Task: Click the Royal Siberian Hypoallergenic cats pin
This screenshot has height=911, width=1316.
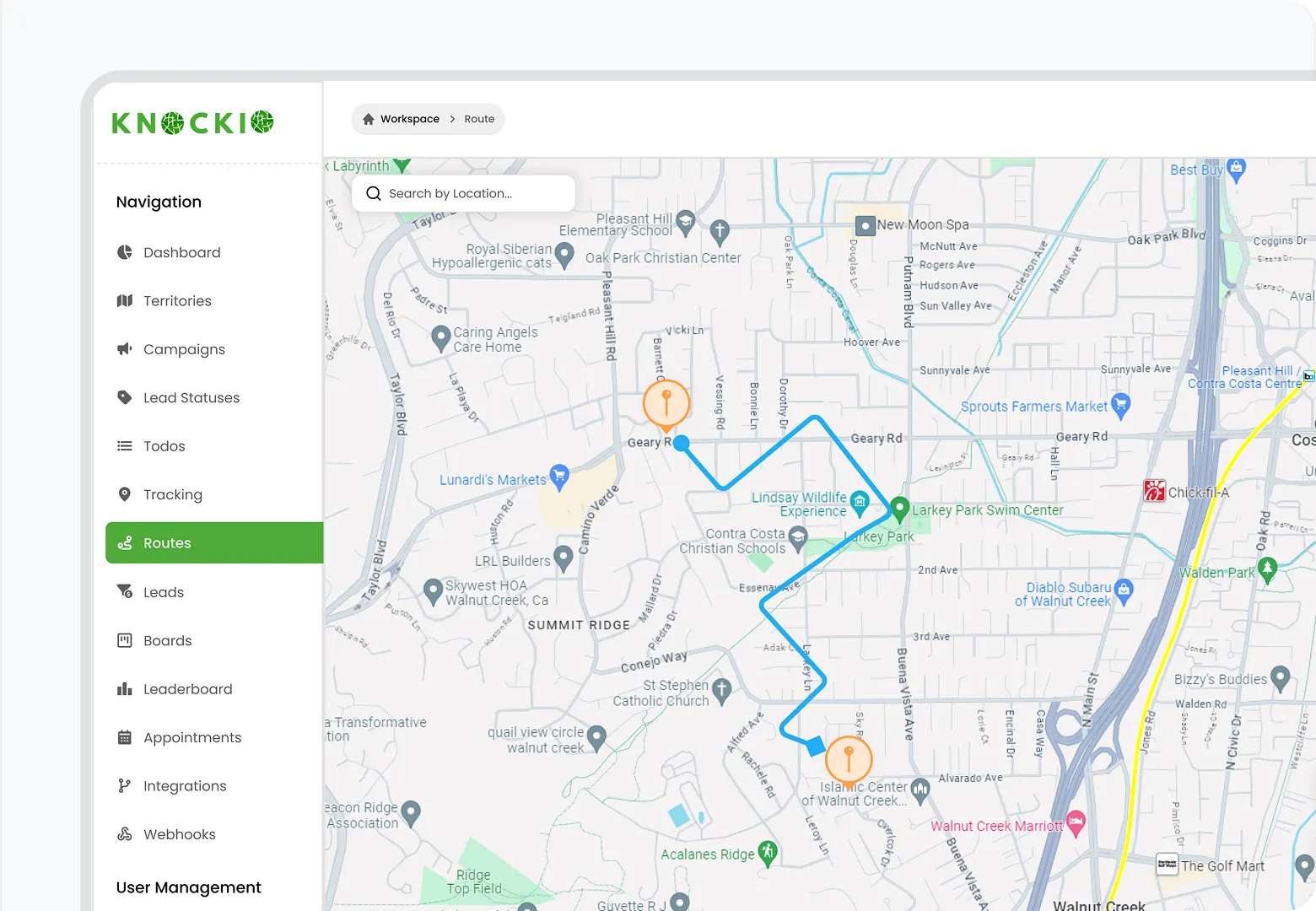Action: pyautogui.click(x=564, y=254)
